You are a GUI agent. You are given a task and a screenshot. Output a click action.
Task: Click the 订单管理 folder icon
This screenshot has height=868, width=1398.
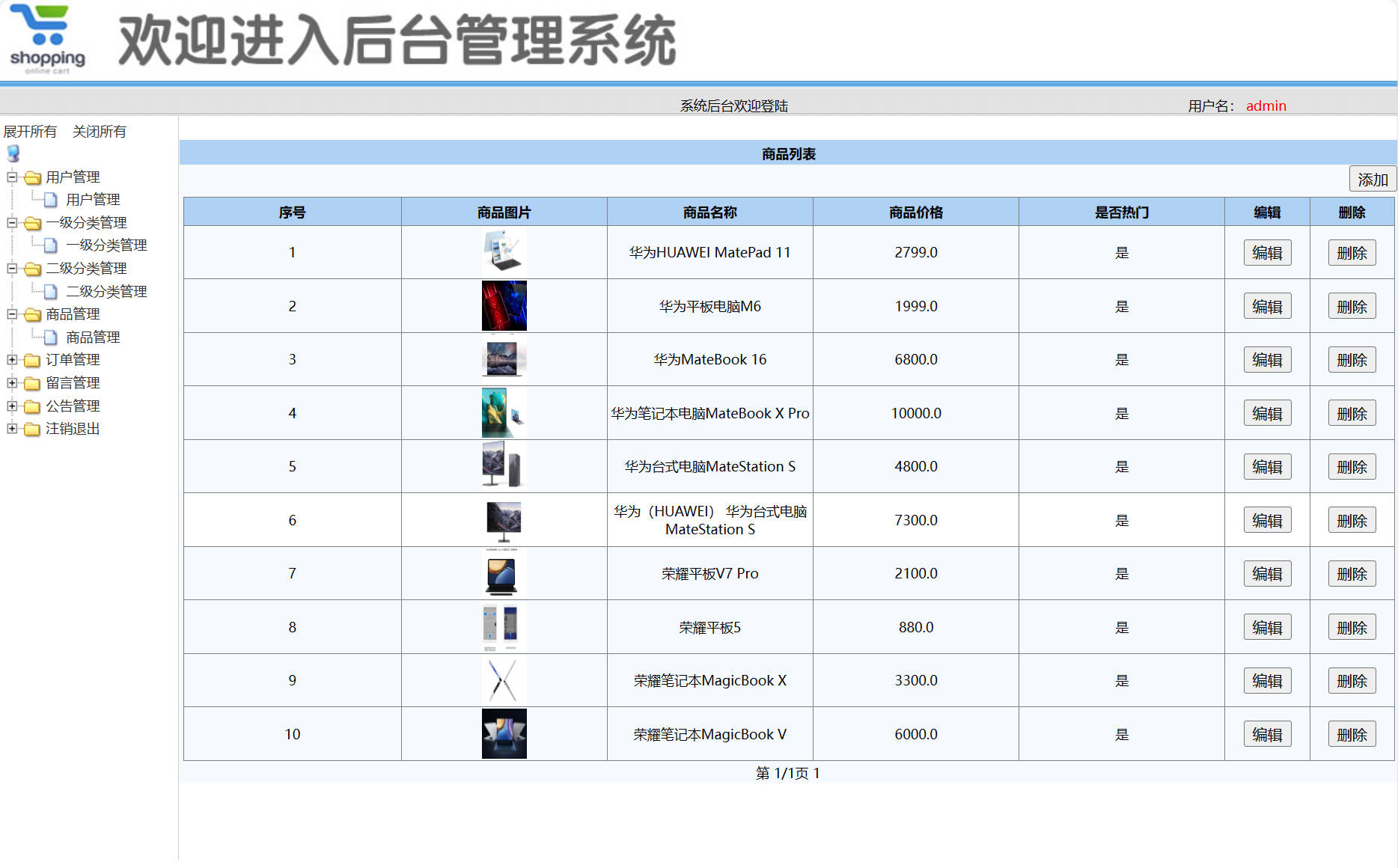(31, 360)
